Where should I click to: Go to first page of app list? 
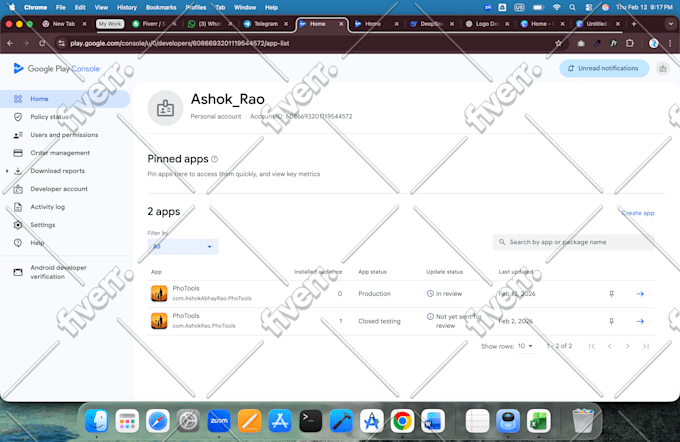pyautogui.click(x=592, y=346)
